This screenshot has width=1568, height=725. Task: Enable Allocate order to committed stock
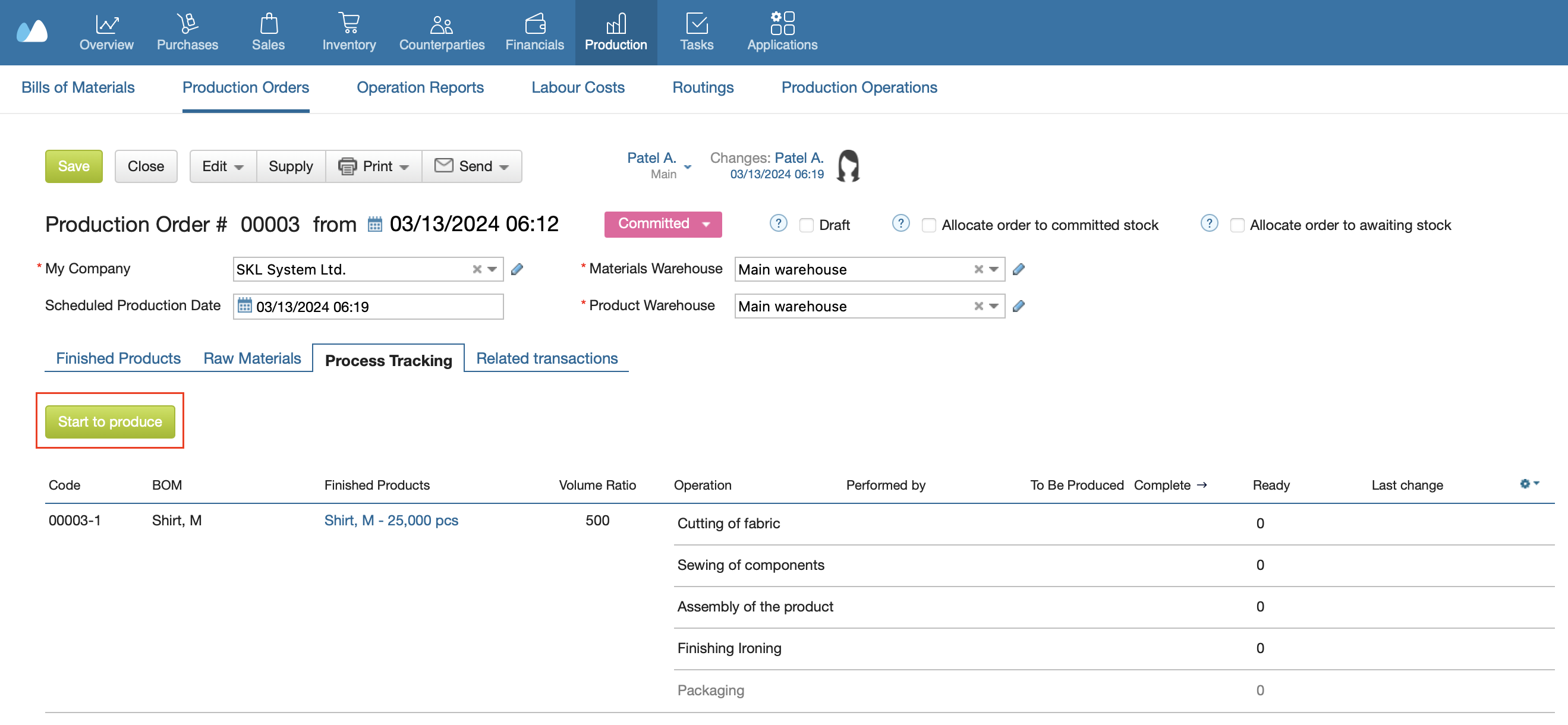pos(929,225)
